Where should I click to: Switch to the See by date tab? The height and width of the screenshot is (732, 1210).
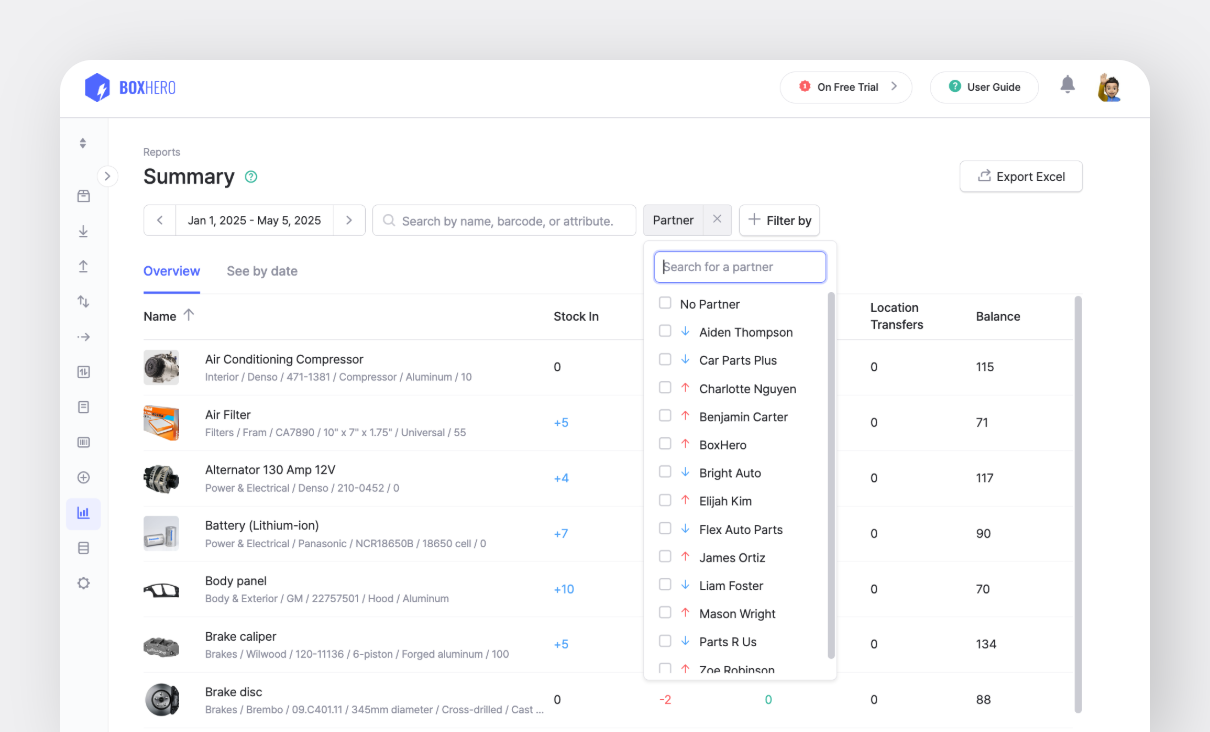click(x=262, y=271)
